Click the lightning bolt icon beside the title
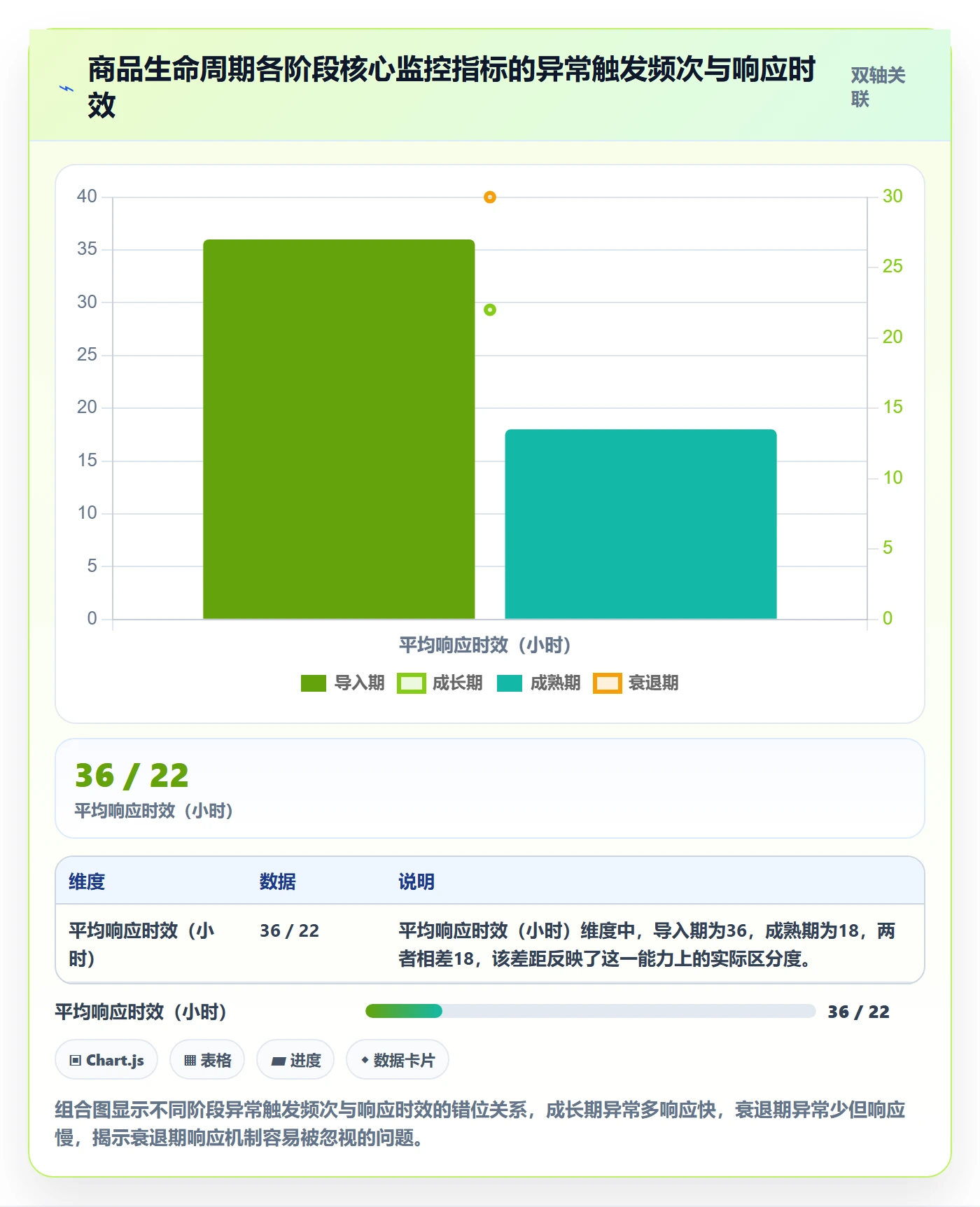 66,88
